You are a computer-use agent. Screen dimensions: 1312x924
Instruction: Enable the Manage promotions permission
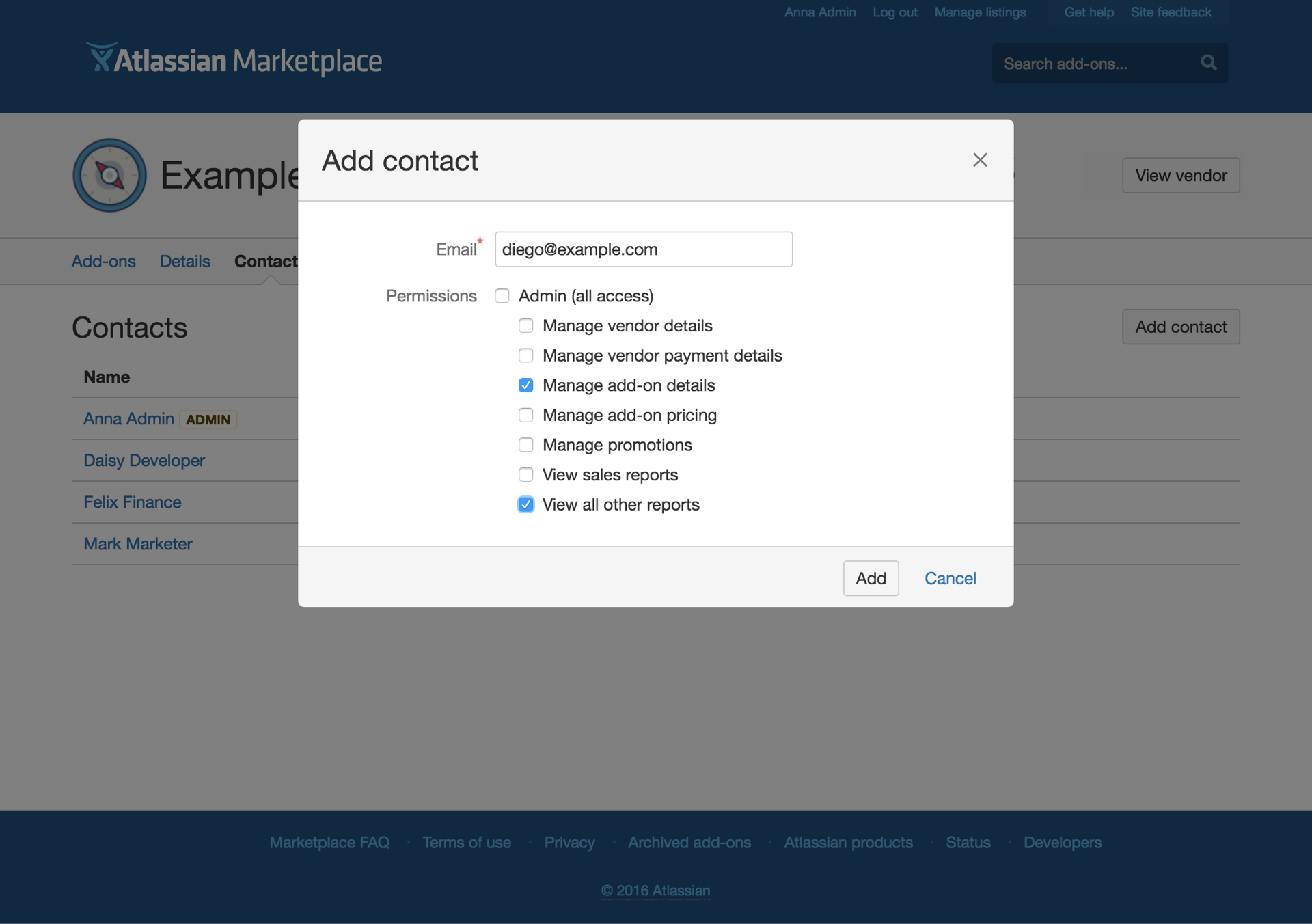(525, 444)
